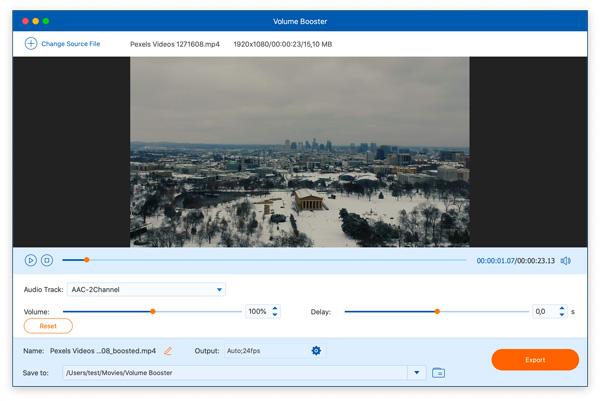Click the Reset button
Screen dimensions: 600x401
click(48, 326)
